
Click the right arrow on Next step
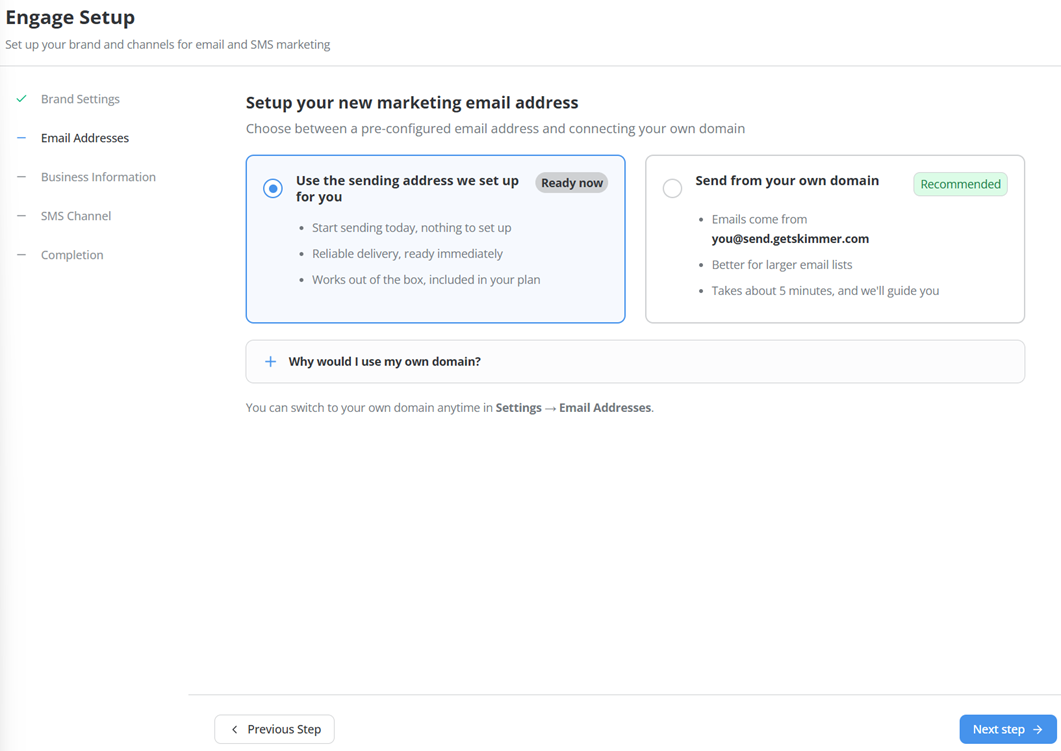coord(1038,729)
